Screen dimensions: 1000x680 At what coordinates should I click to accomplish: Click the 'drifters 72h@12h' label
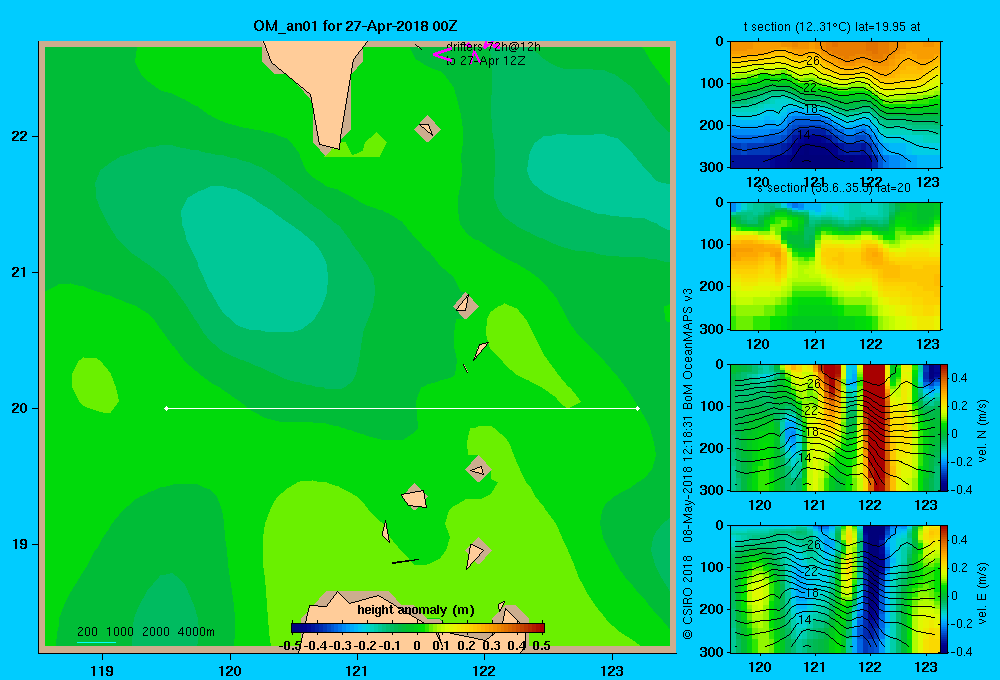pyautogui.click(x=493, y=47)
